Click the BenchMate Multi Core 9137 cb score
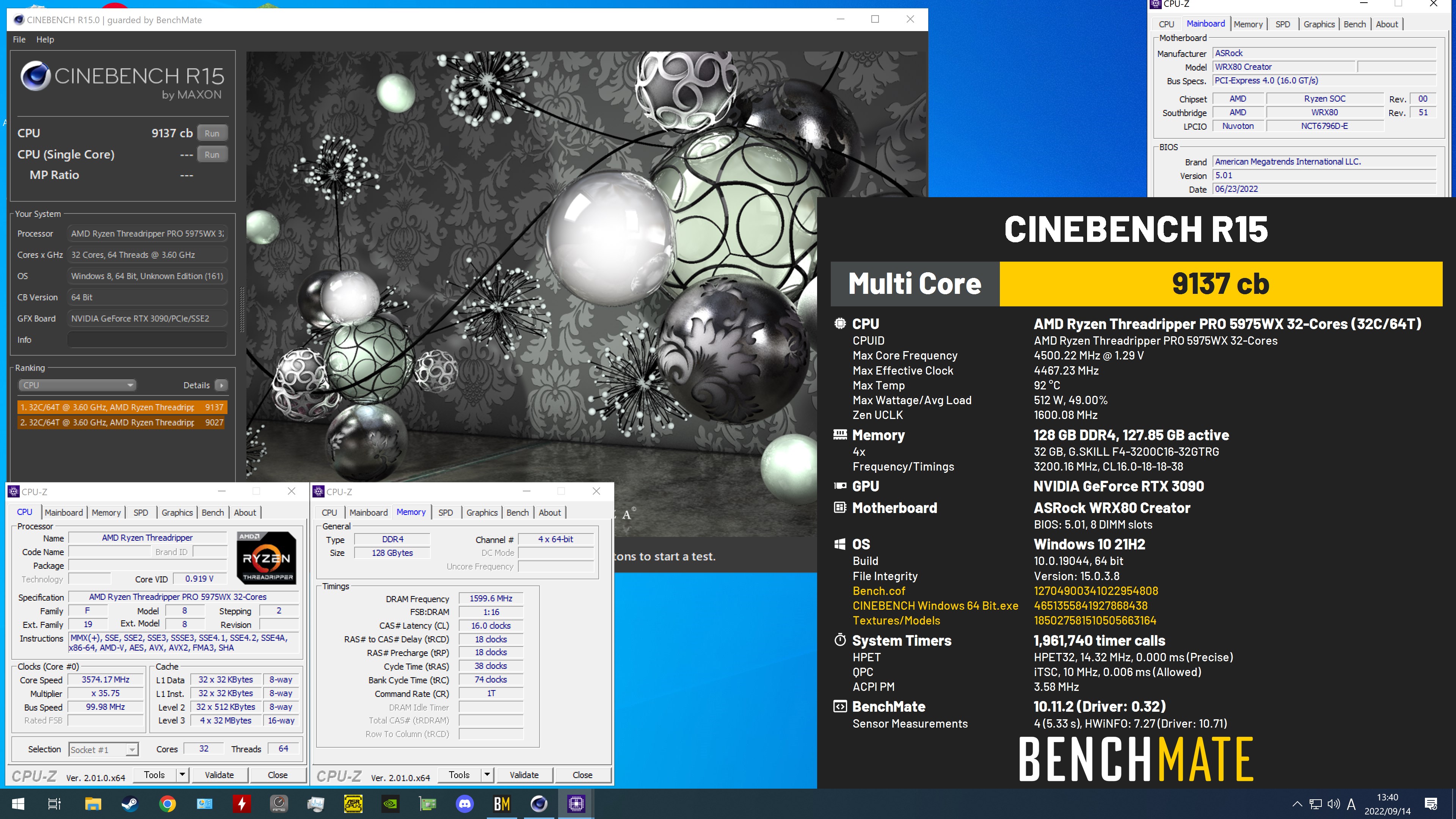 [1220, 284]
